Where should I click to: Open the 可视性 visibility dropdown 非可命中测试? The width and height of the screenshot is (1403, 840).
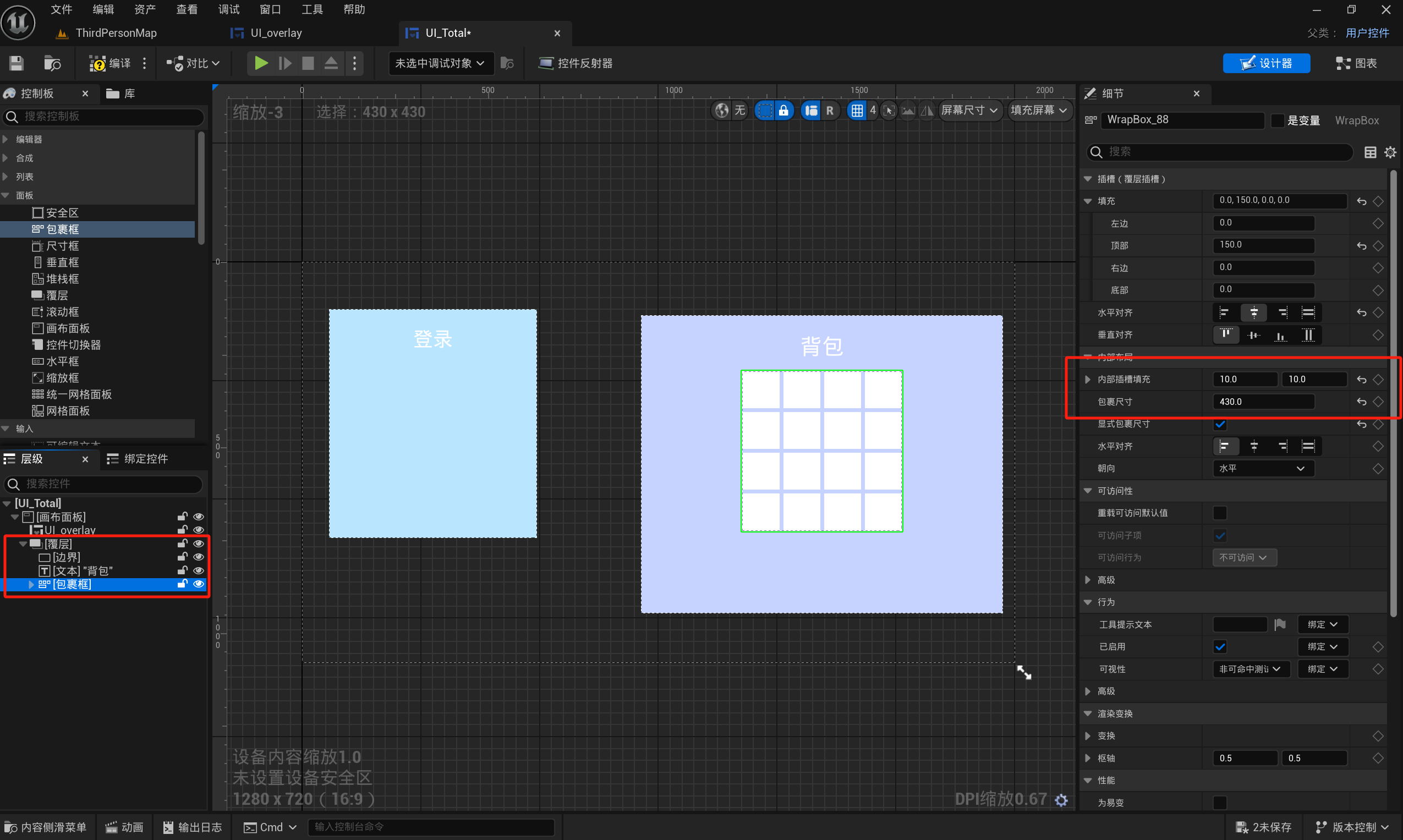pos(1251,668)
